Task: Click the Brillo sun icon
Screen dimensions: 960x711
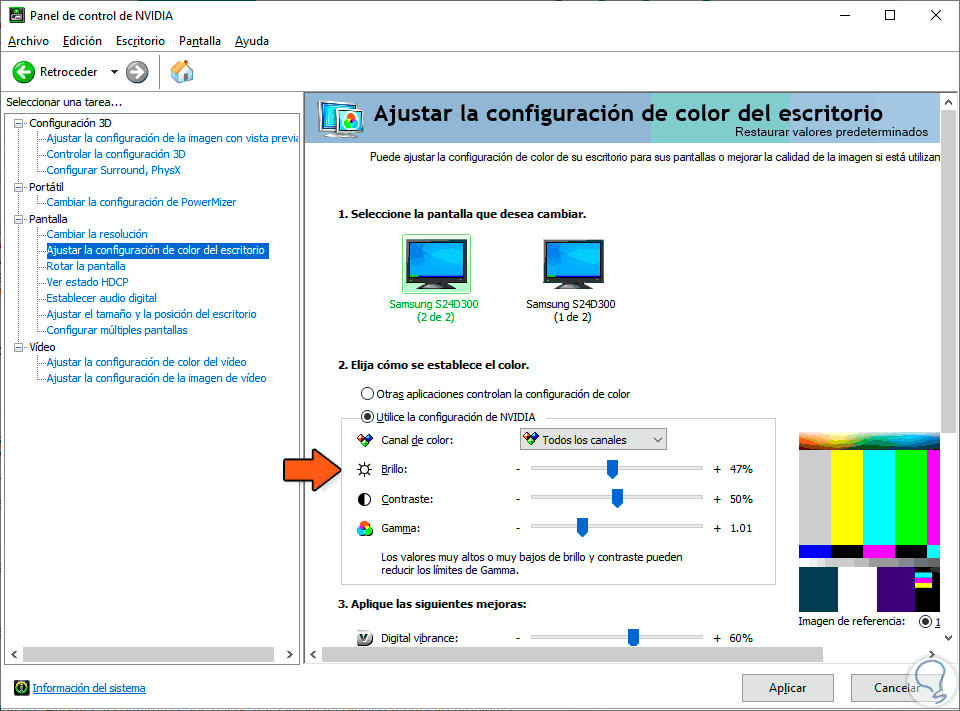Action: 364,470
